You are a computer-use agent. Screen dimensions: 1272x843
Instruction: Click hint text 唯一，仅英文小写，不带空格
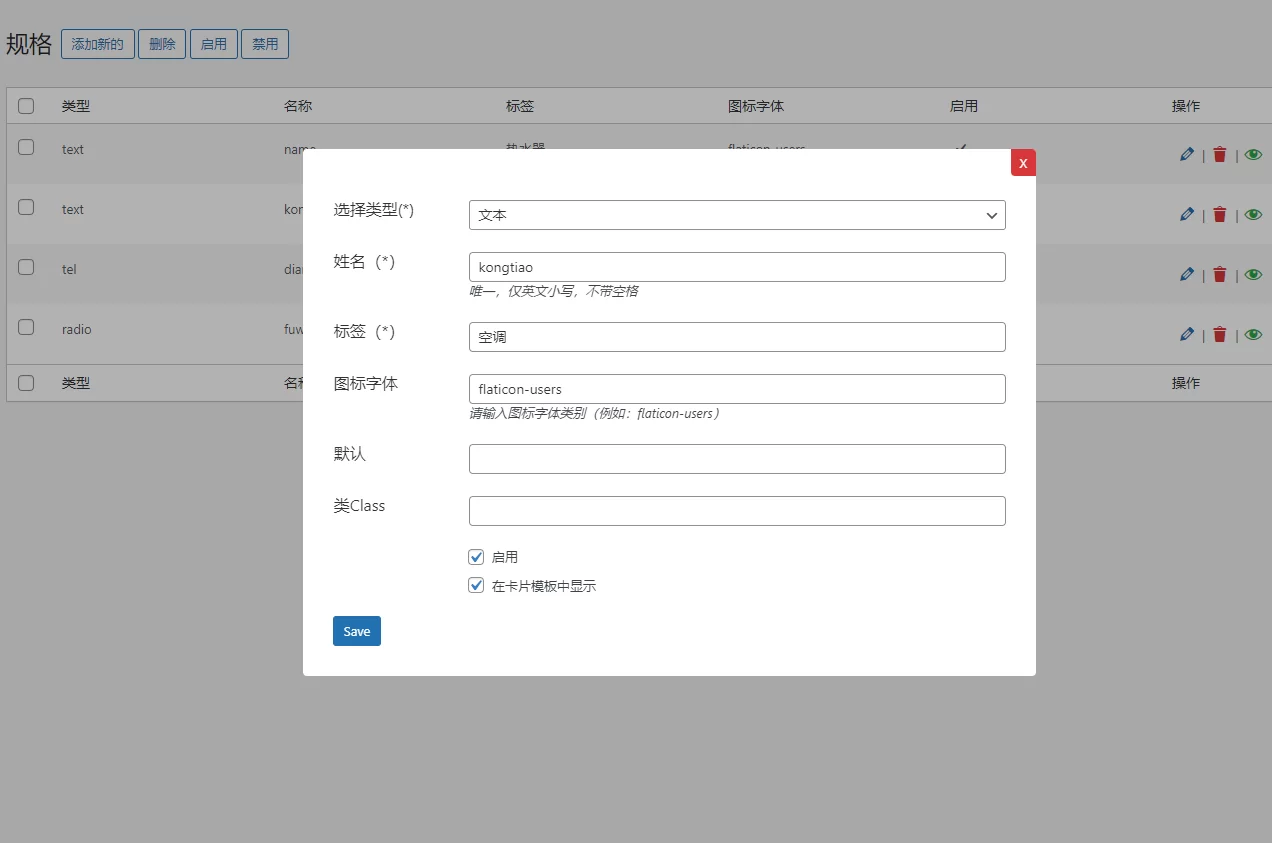pyautogui.click(x=554, y=292)
